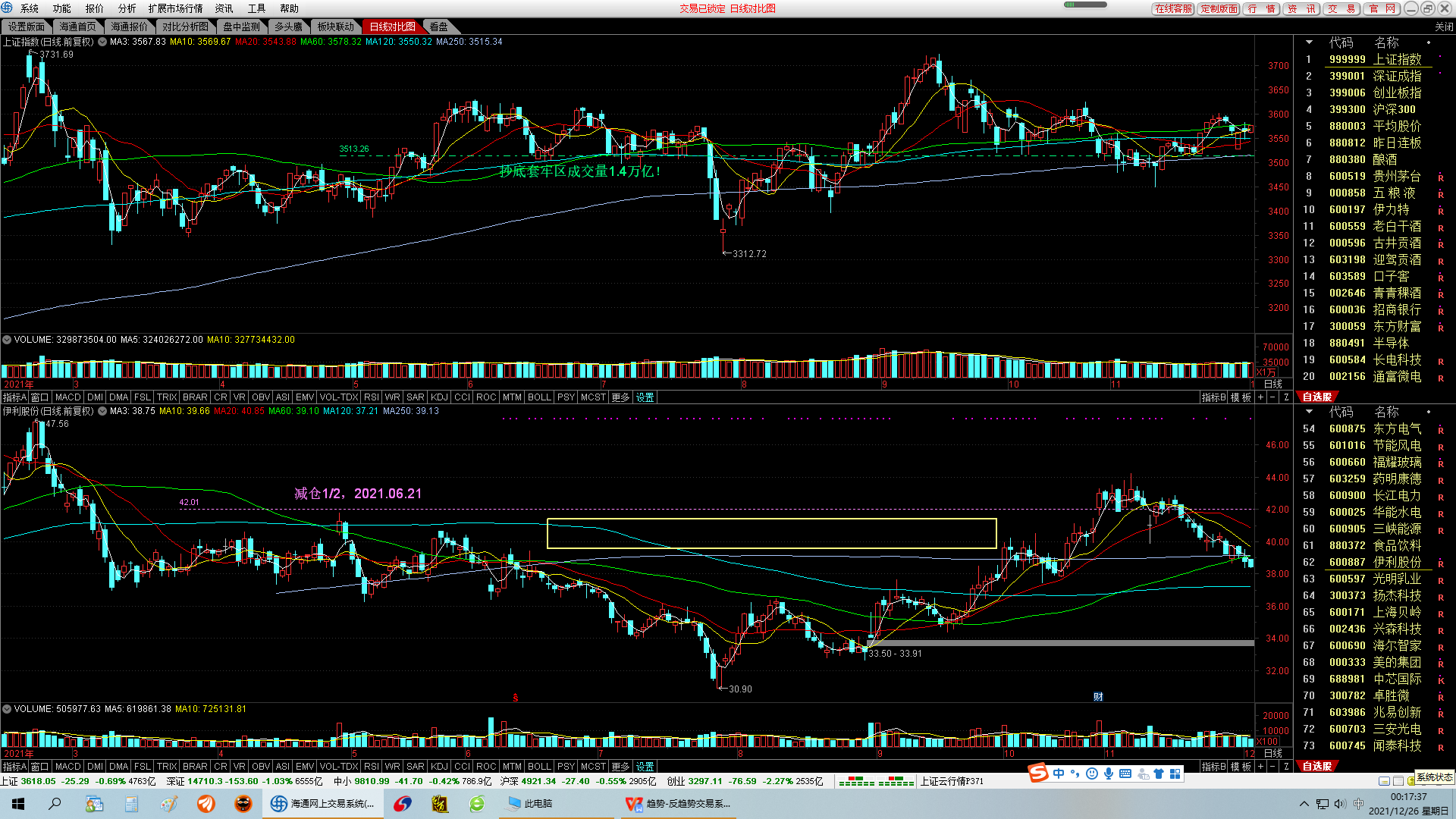Click the plus zoom button in upper chart
Screen dimensions: 1456x819
point(1260,397)
